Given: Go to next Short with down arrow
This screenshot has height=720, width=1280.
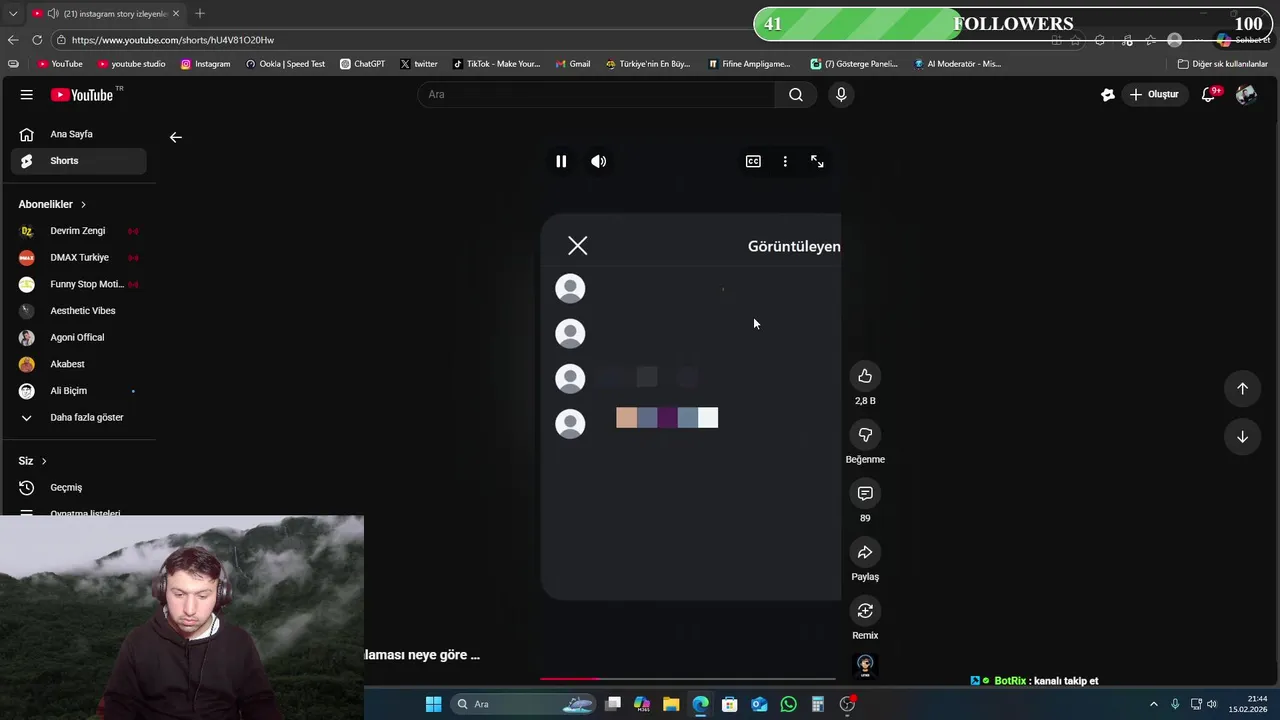Looking at the screenshot, I should tap(1242, 436).
